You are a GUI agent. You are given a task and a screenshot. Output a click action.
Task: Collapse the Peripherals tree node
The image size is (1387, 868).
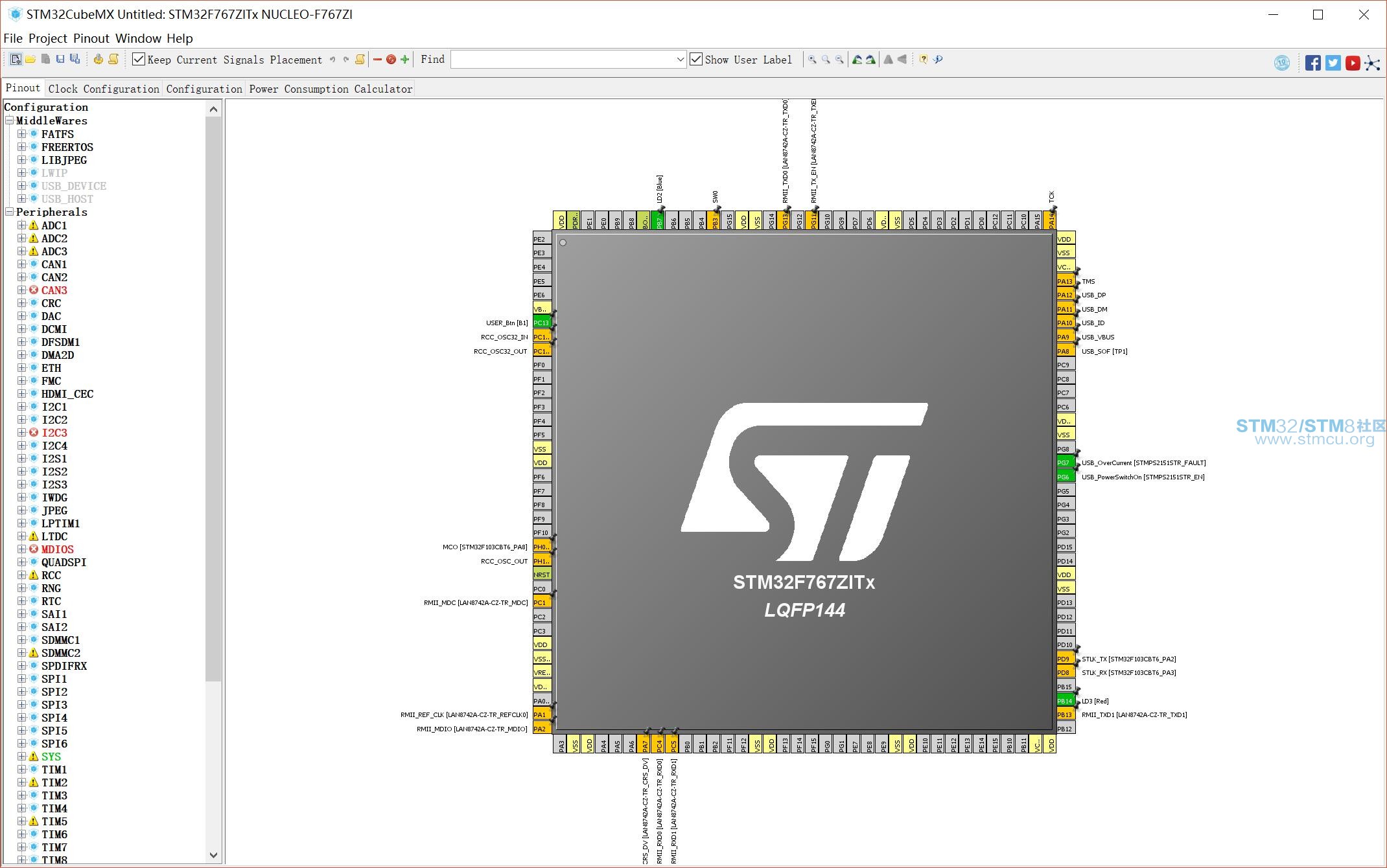[x=10, y=212]
